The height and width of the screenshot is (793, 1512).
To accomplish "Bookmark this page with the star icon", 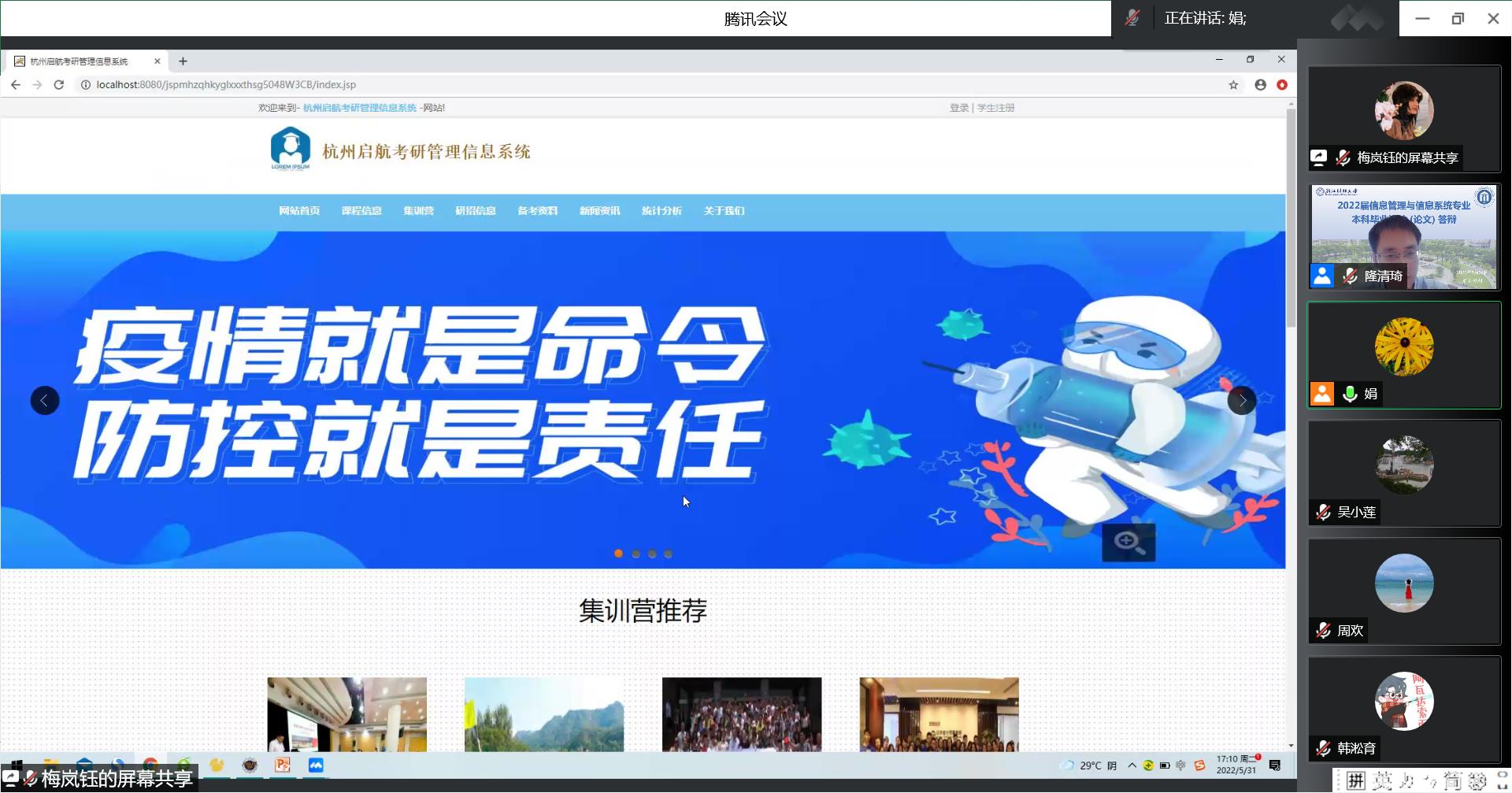I will pos(1233,85).
